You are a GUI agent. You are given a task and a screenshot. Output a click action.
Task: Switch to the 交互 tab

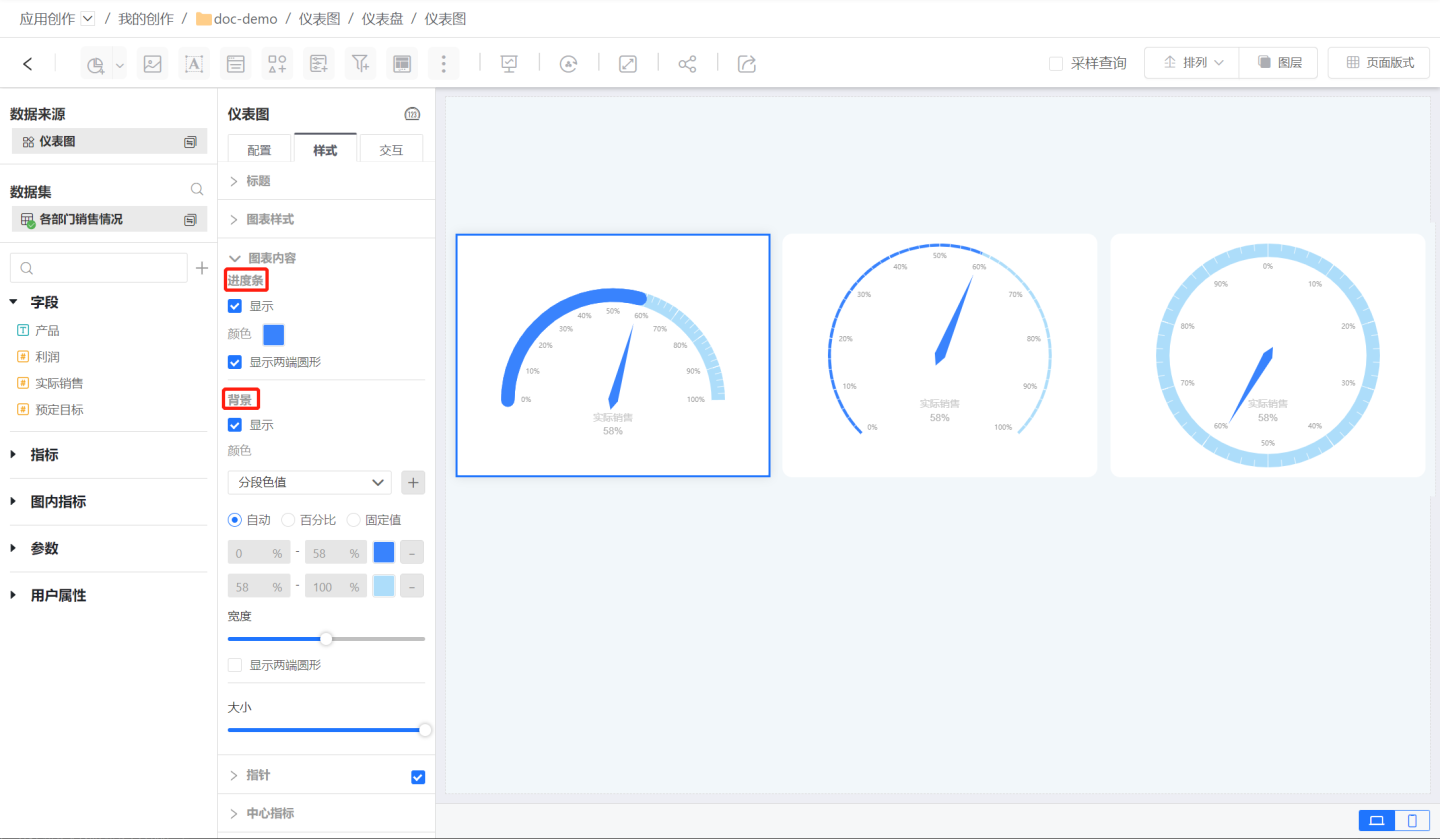(x=391, y=150)
